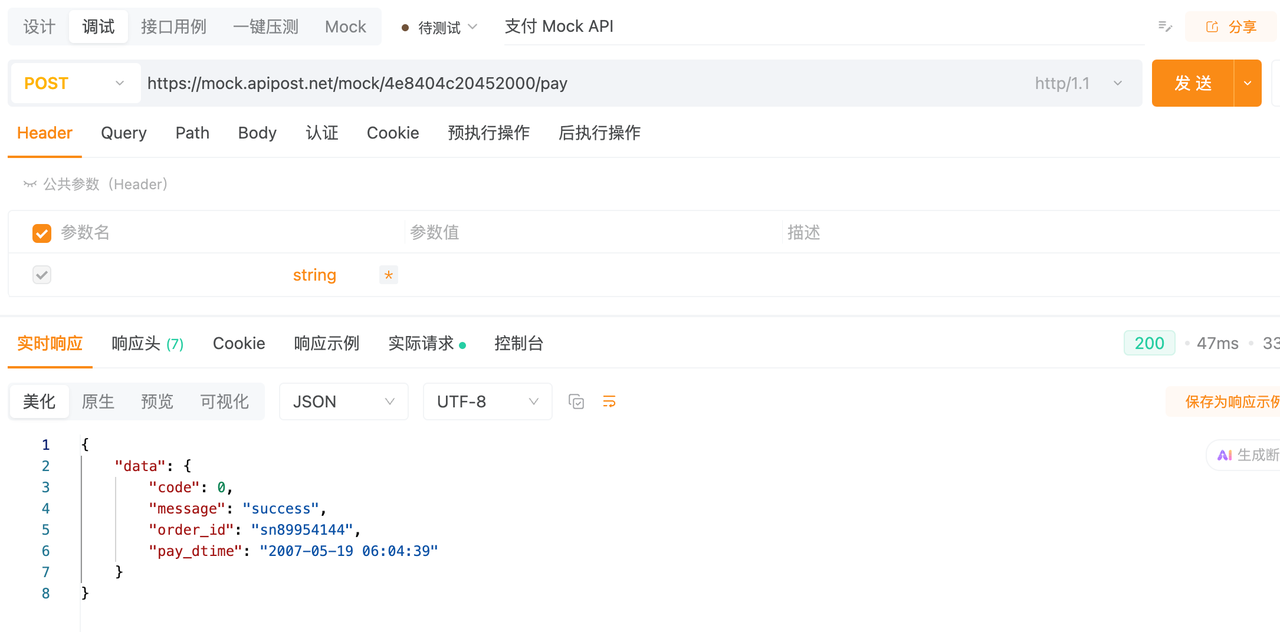This screenshot has height=632, width=1280.
Task: Open the 响应头 (7) tab
Action: click(x=148, y=343)
